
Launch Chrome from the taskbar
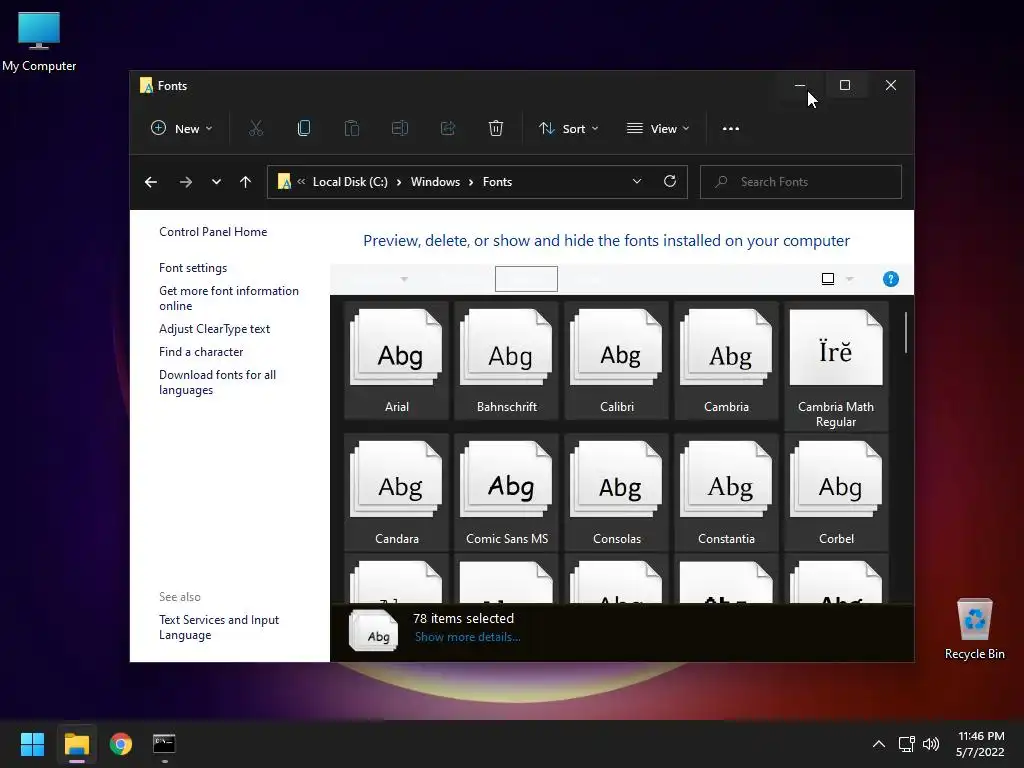[121, 744]
